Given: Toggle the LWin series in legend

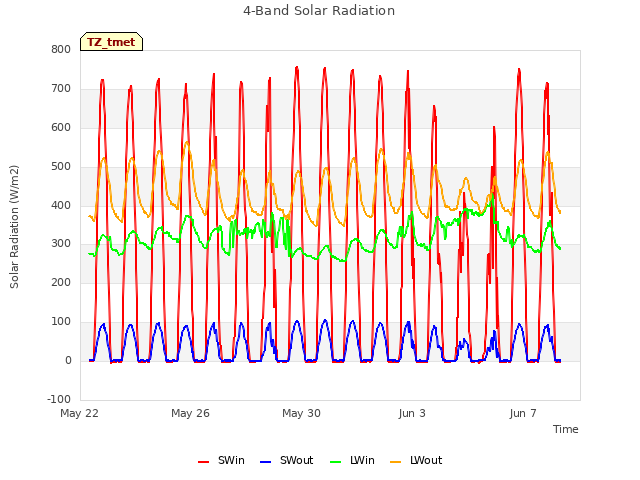Looking at the screenshot, I should coord(352,460).
